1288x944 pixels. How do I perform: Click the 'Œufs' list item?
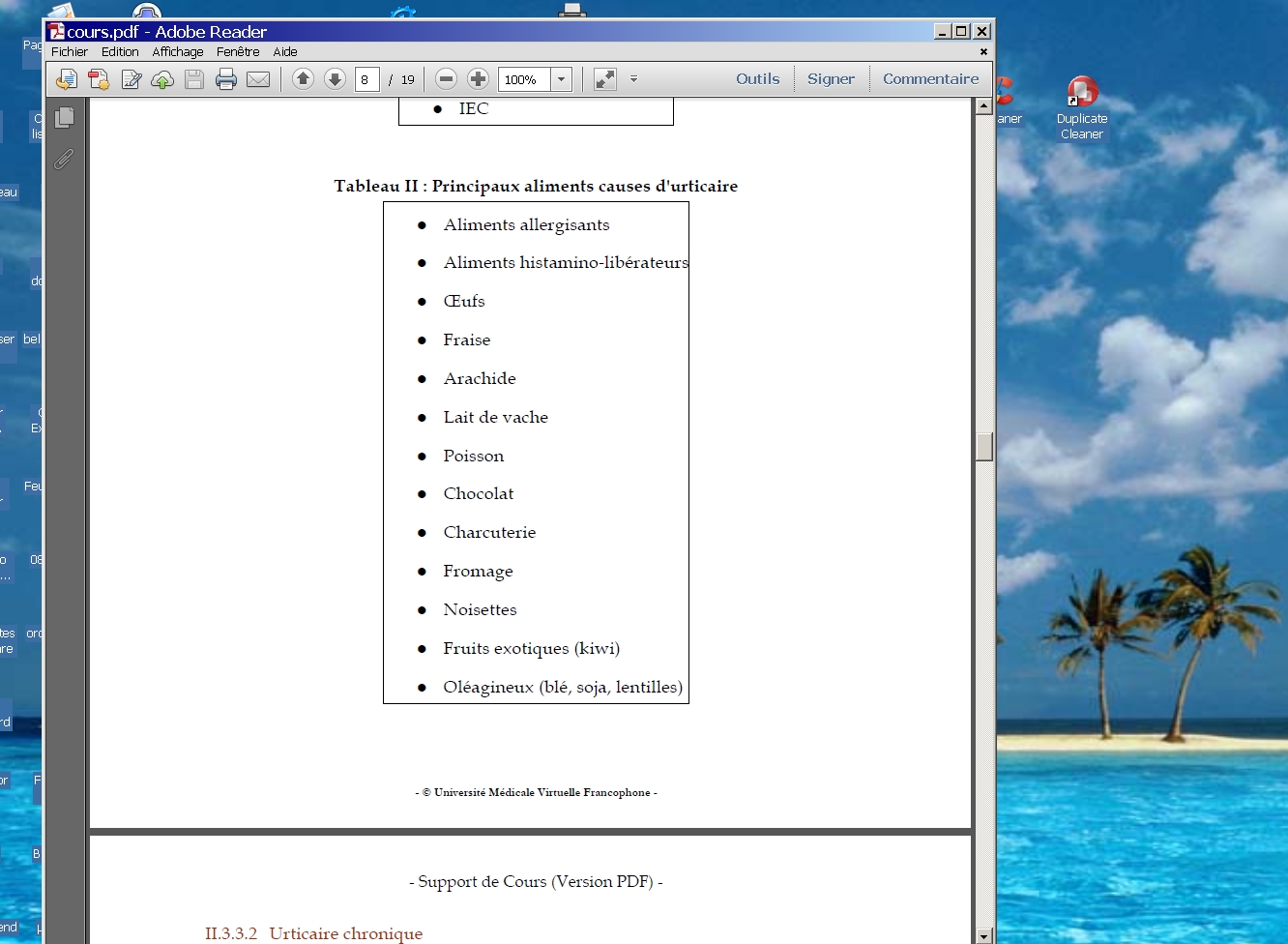pos(464,301)
